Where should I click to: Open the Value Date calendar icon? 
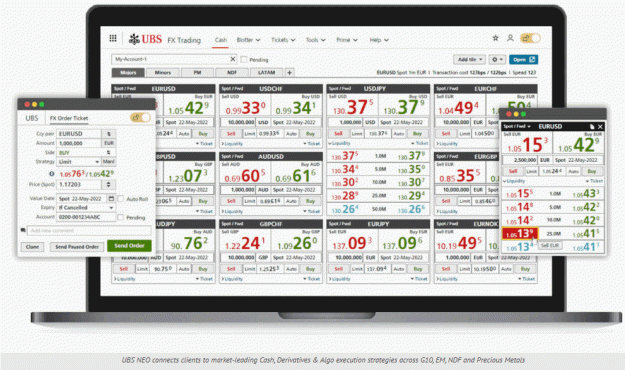click(x=111, y=199)
